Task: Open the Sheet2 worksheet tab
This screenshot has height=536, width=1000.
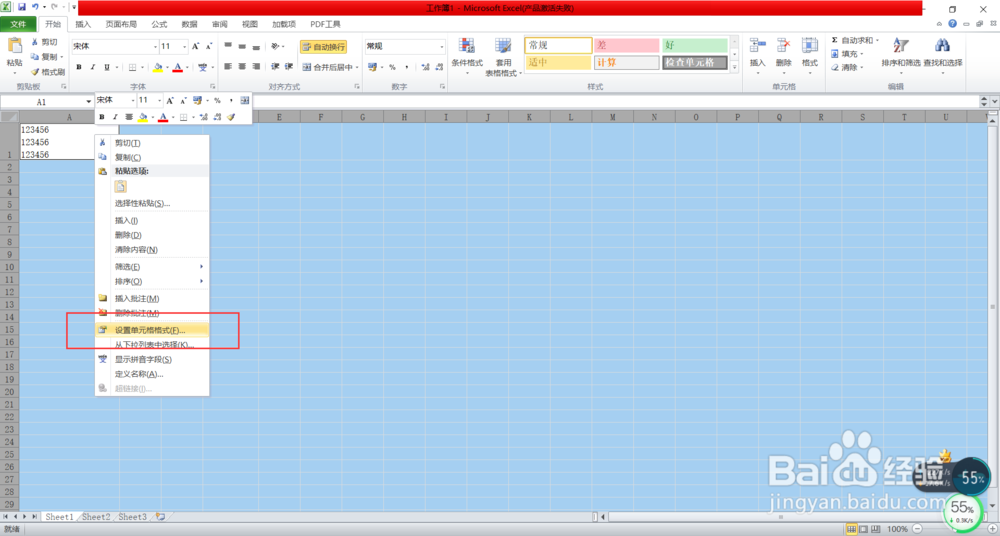Action: pos(96,517)
